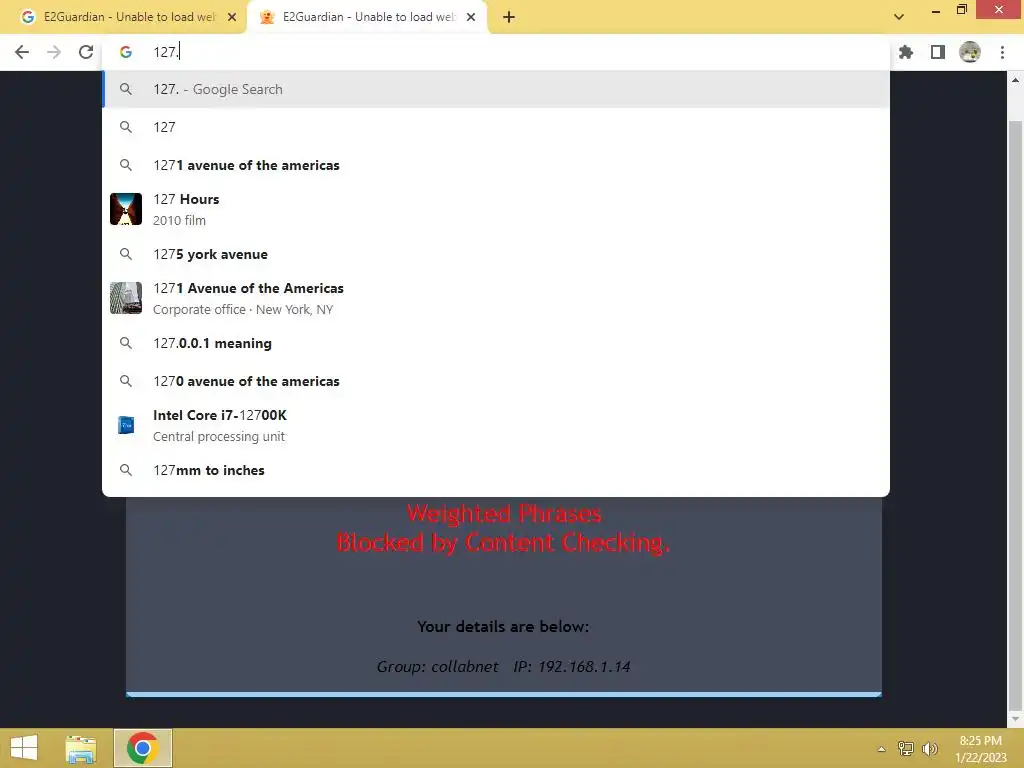The image size is (1024, 768).
Task: Toggle the browser side panel icon
Action: pyautogui.click(x=938, y=52)
